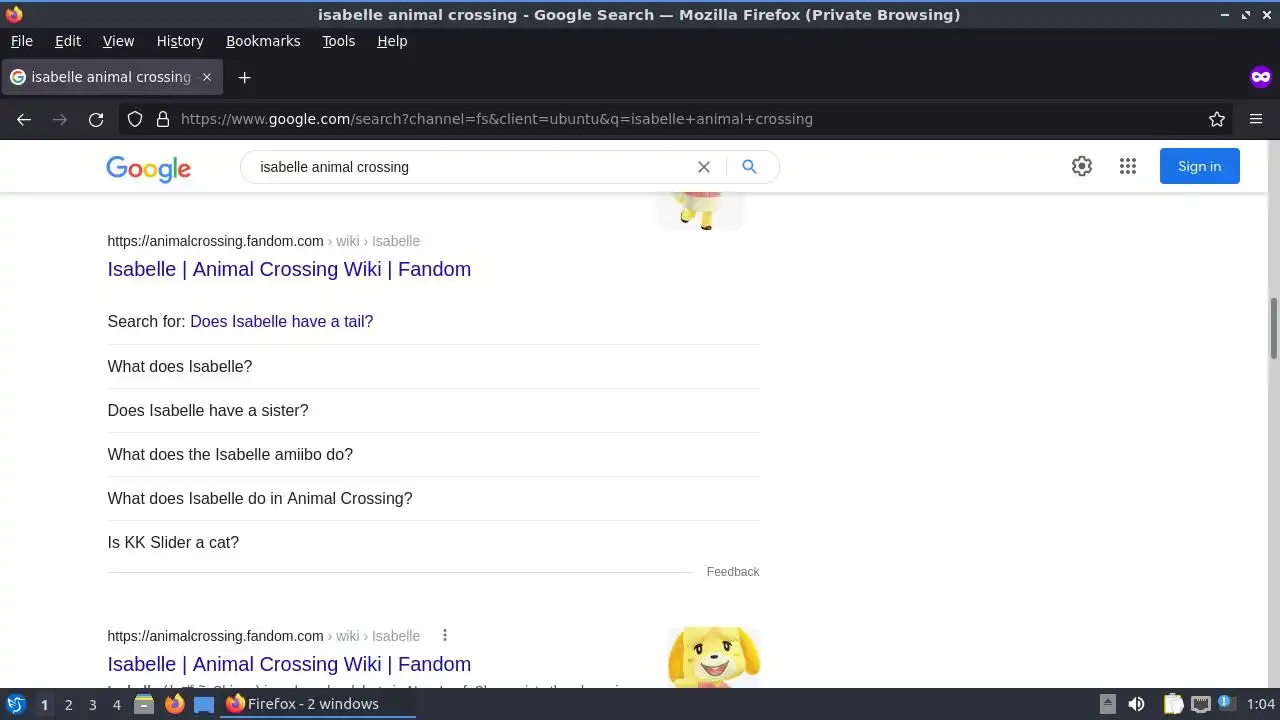Open the clipboard tray icon
The image size is (1280, 720).
(1173, 704)
